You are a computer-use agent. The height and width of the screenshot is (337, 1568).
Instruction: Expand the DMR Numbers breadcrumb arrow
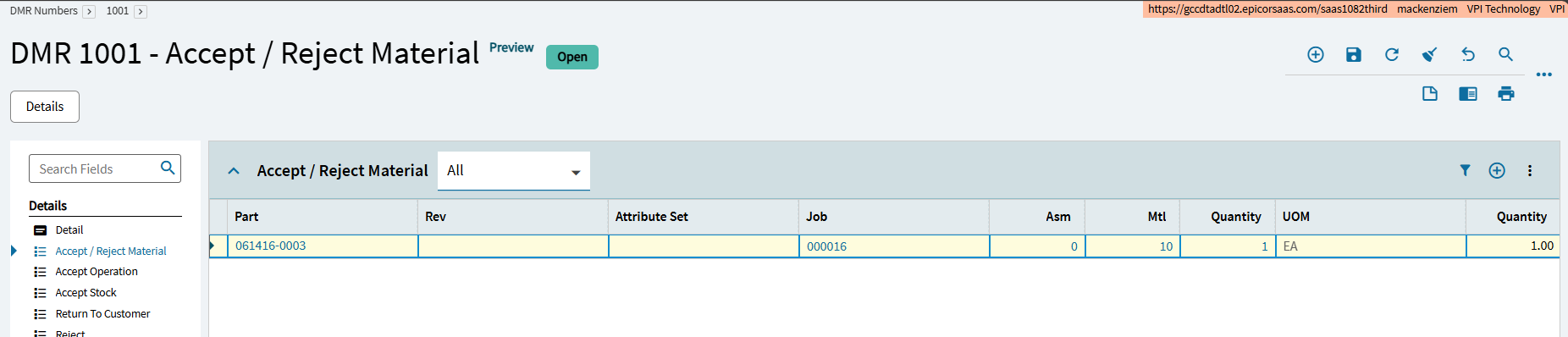(x=89, y=12)
